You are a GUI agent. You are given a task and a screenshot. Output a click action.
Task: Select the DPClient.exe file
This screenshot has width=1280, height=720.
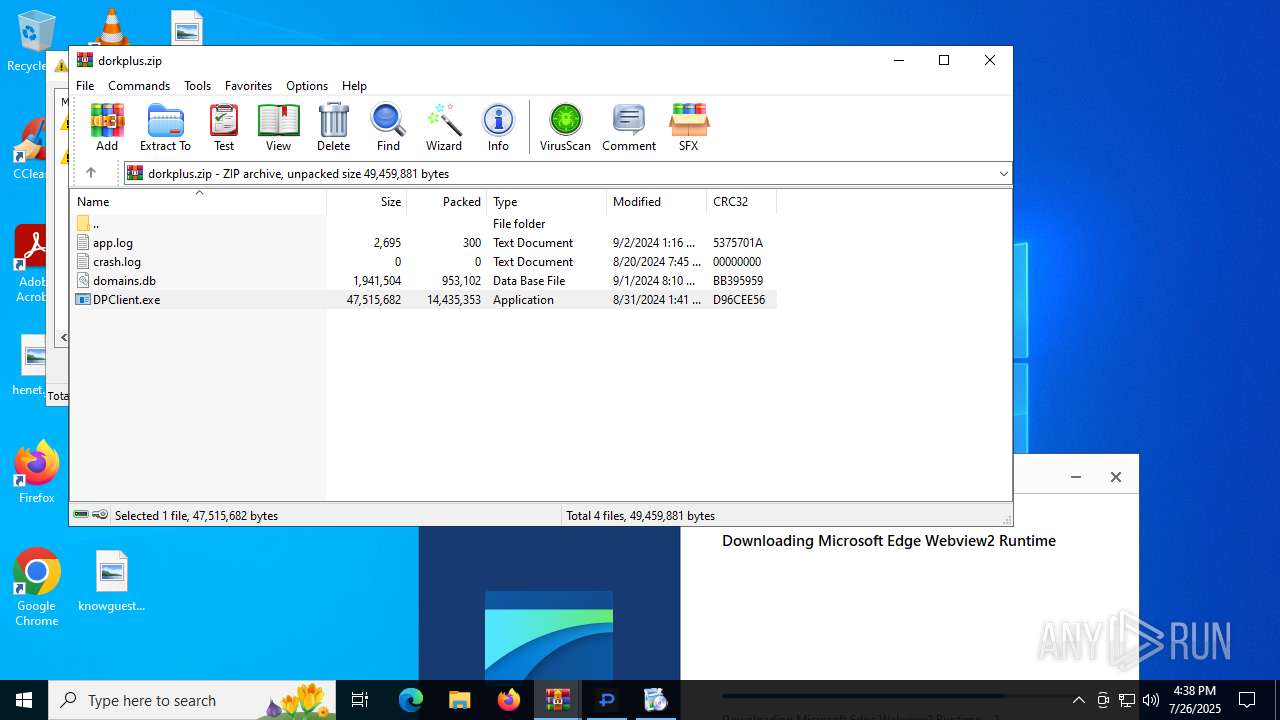424,300
